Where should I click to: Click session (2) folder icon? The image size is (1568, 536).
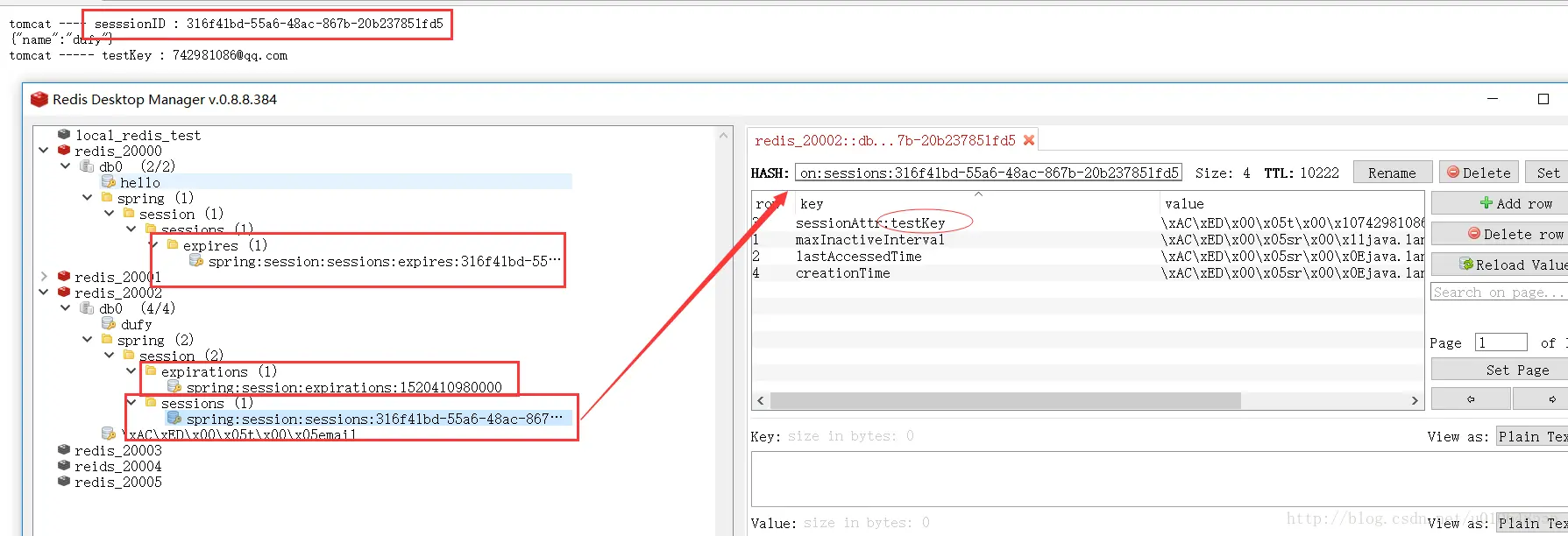[x=129, y=356]
